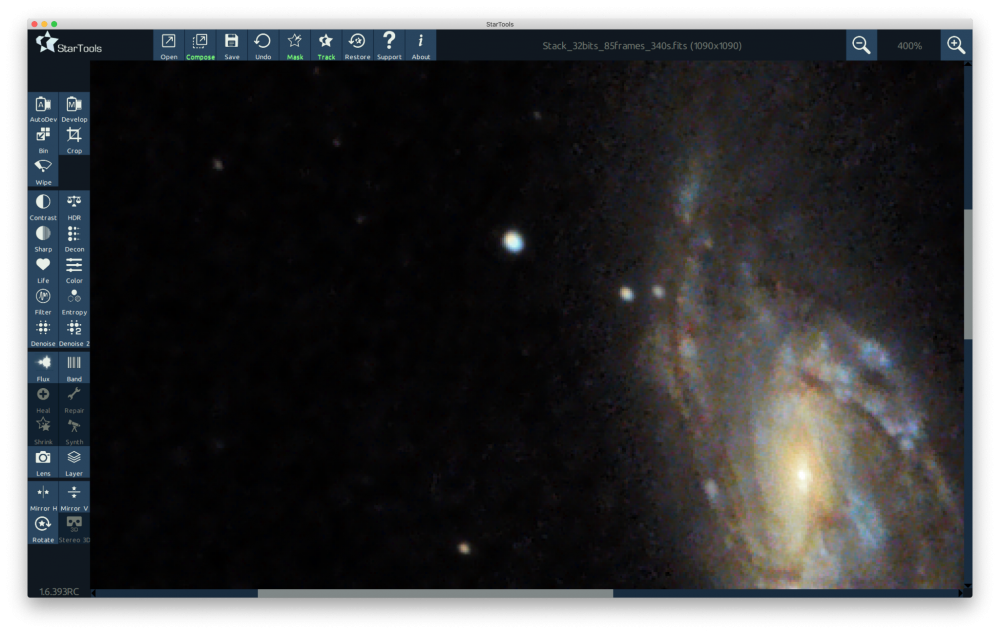This screenshot has width=1000, height=634.
Task: Select the Repair module
Action: [x=74, y=399]
